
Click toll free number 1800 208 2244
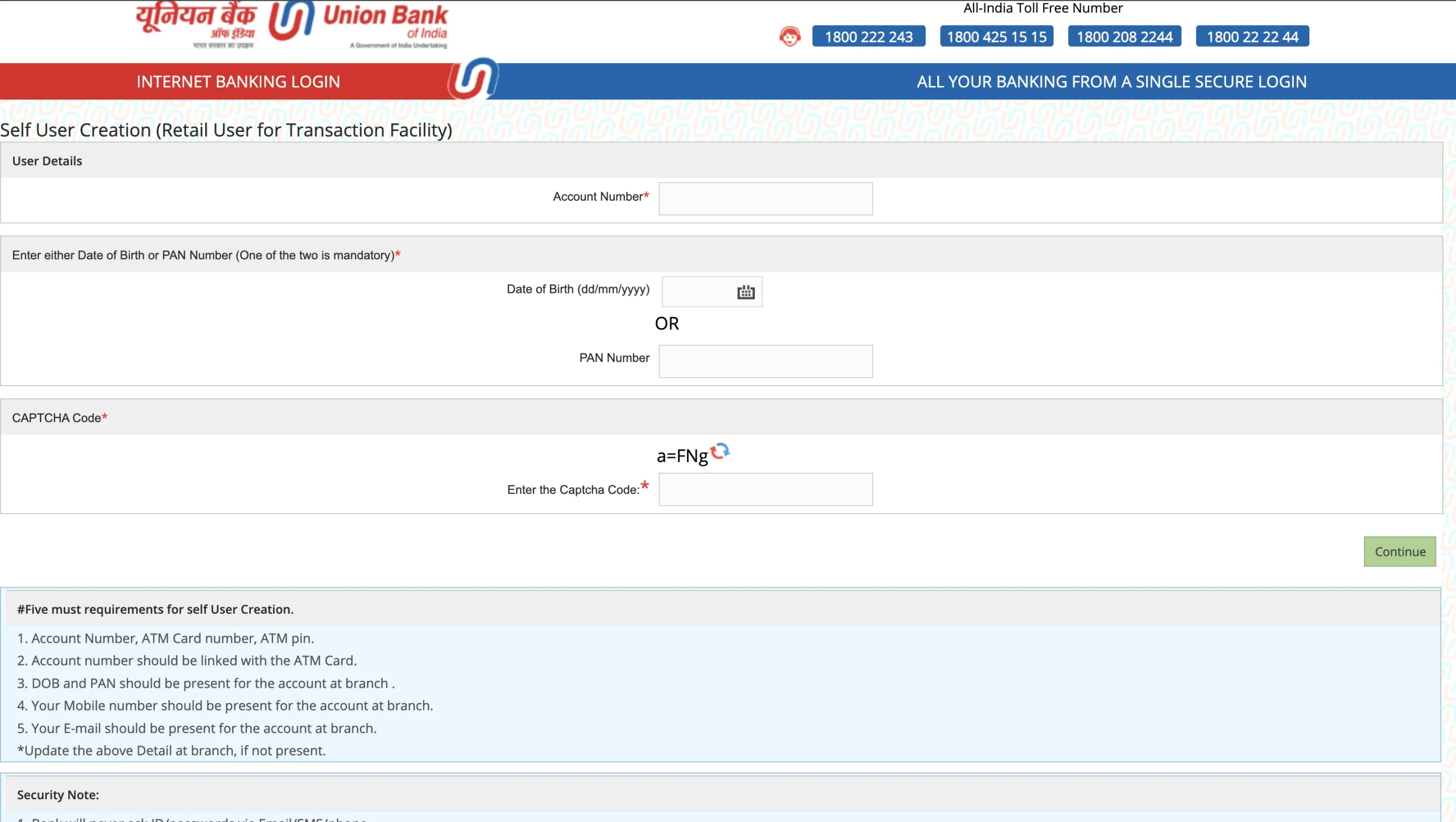point(1124,36)
